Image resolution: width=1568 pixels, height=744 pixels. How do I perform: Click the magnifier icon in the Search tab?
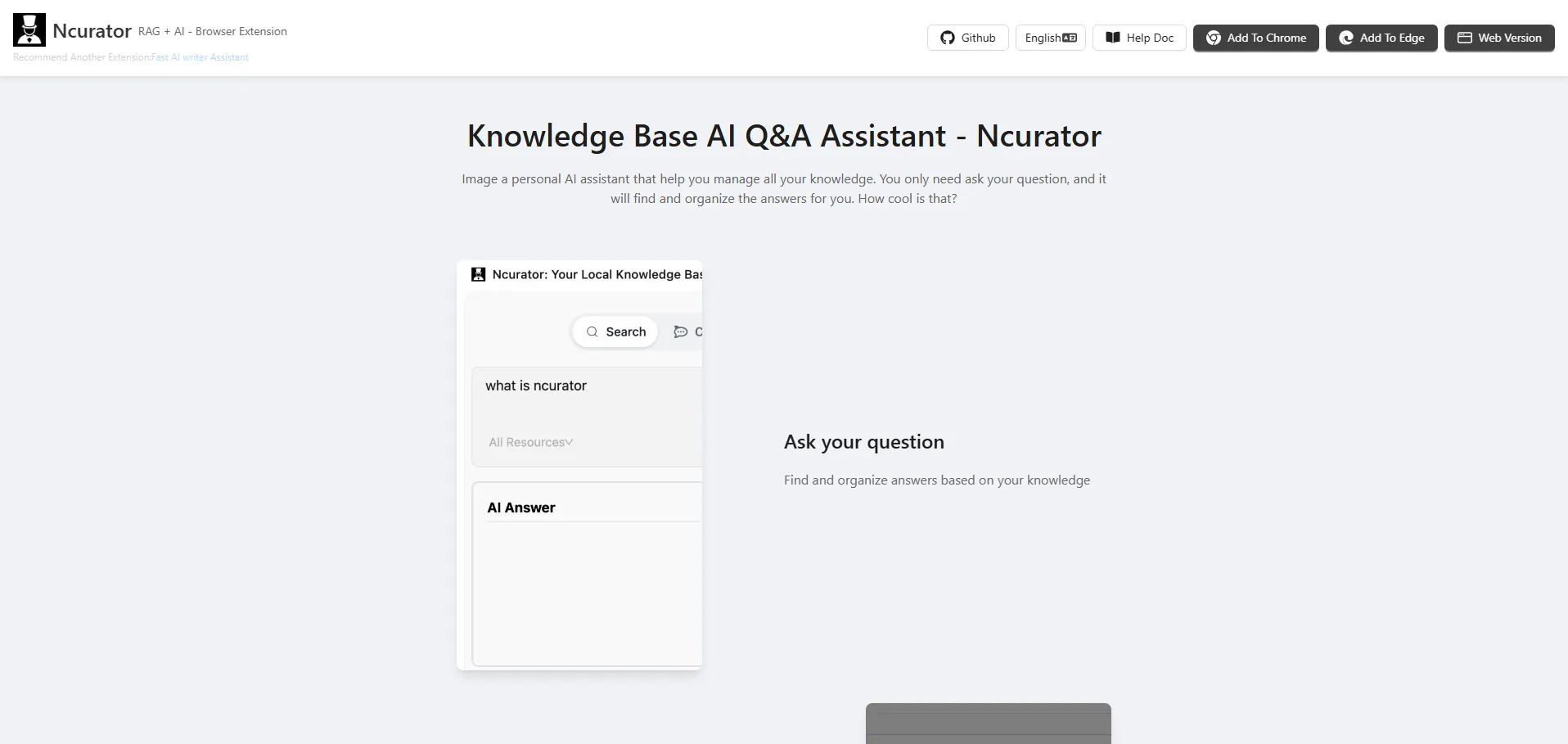click(x=593, y=331)
